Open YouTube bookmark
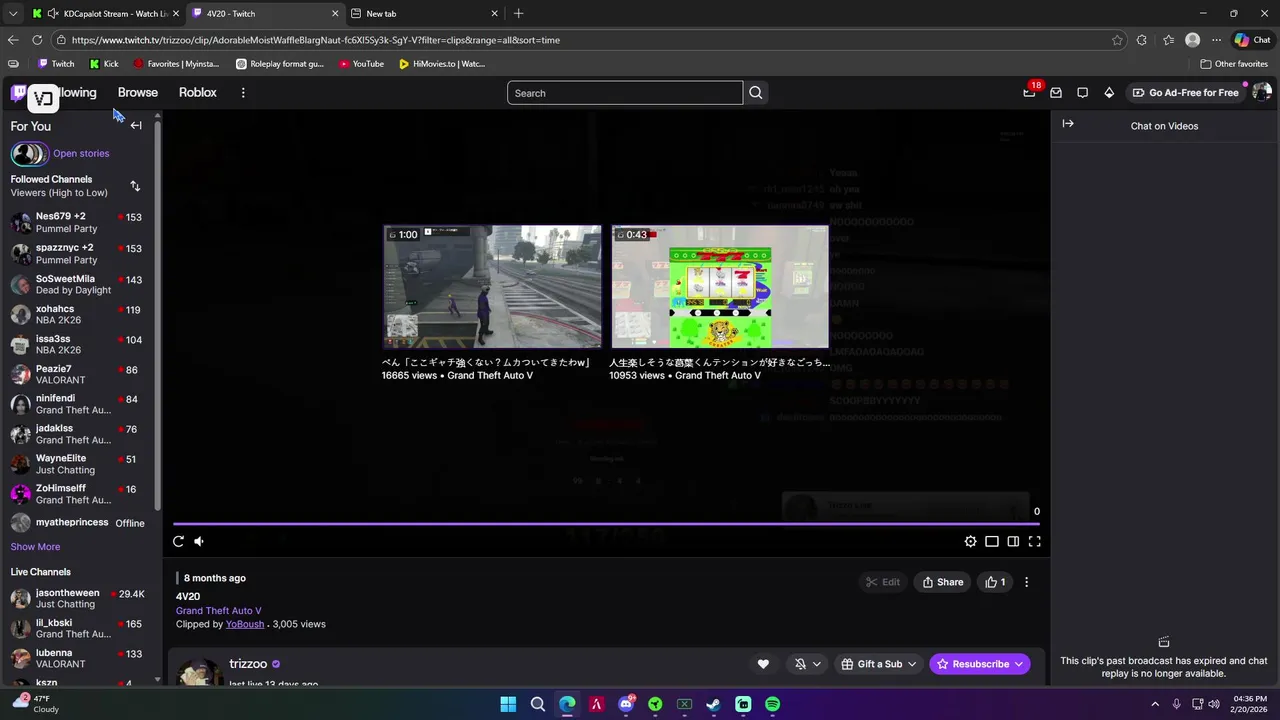 (x=361, y=64)
